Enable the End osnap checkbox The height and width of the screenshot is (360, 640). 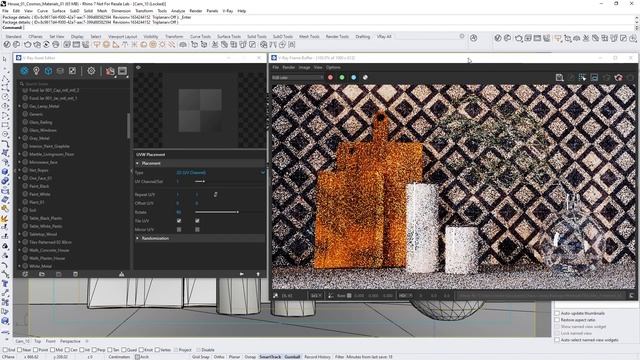point(5,350)
